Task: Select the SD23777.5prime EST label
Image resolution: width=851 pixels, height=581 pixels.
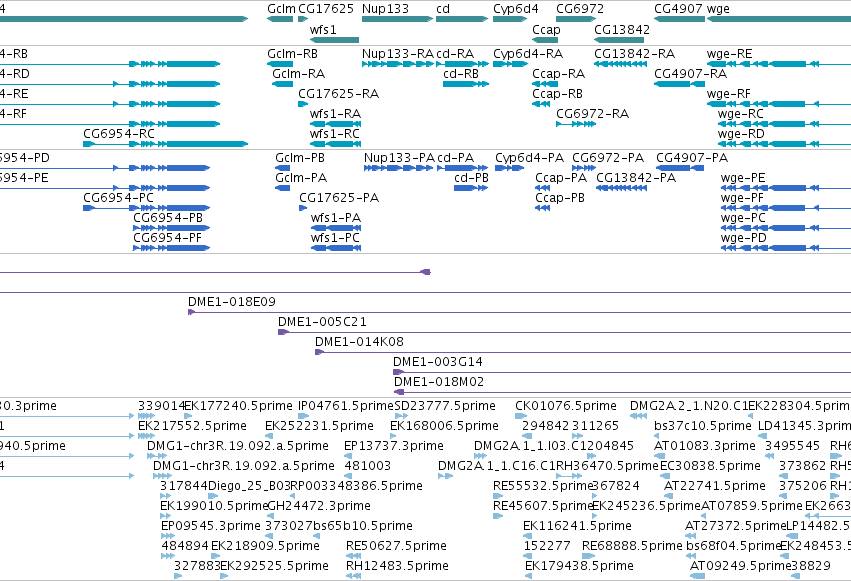Action: pos(445,406)
